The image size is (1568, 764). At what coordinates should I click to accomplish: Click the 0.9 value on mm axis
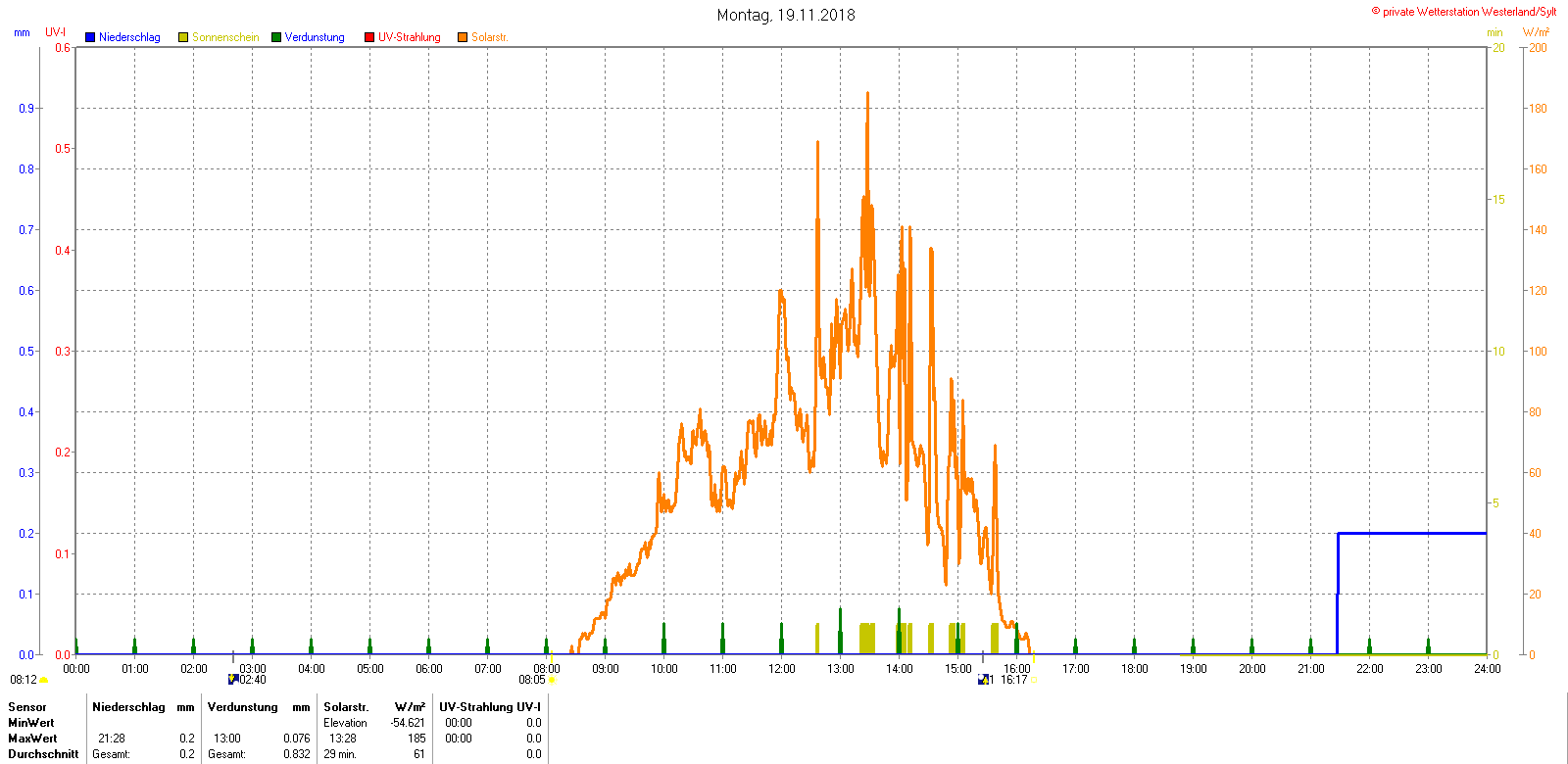[26, 109]
